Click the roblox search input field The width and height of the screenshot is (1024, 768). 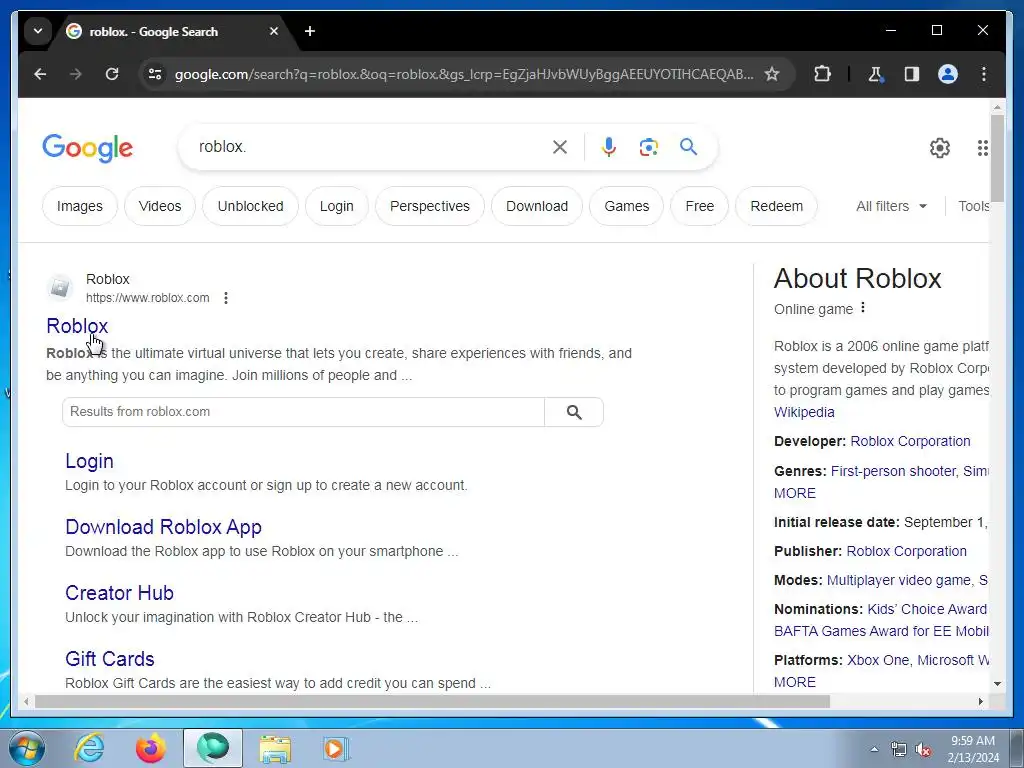tap(366, 148)
